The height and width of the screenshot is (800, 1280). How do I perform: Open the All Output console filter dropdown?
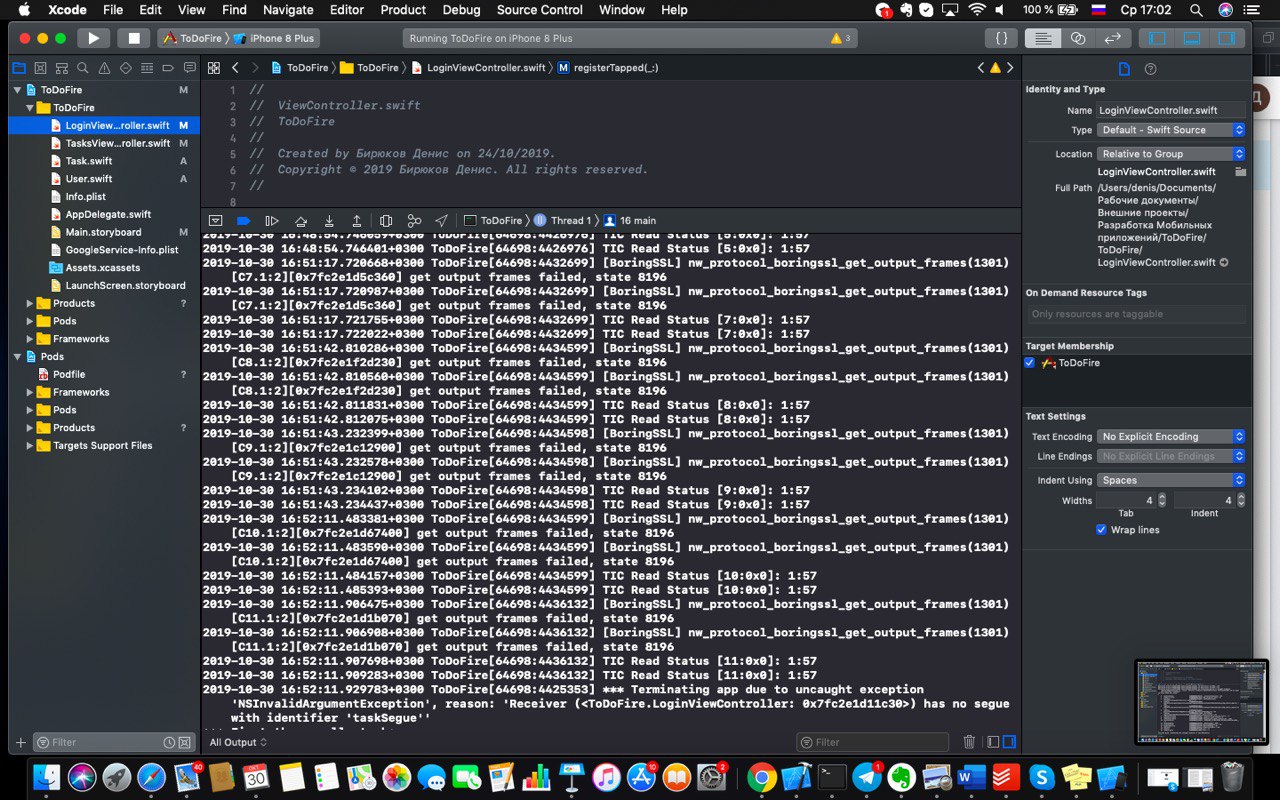point(238,742)
